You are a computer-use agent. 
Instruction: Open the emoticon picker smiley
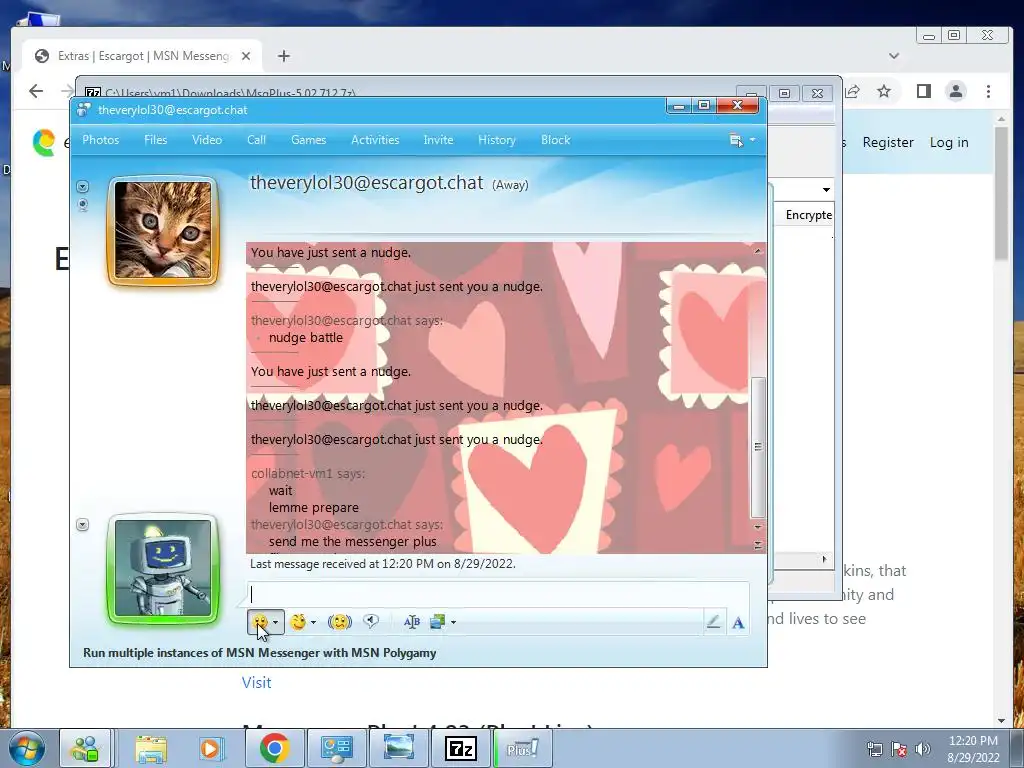point(260,622)
